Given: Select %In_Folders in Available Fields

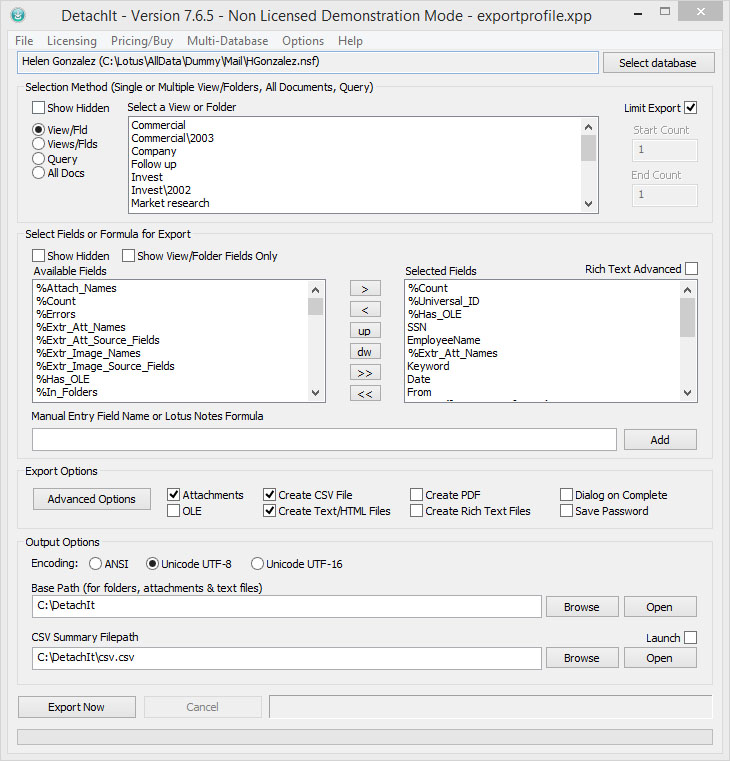Looking at the screenshot, I should [x=171, y=392].
